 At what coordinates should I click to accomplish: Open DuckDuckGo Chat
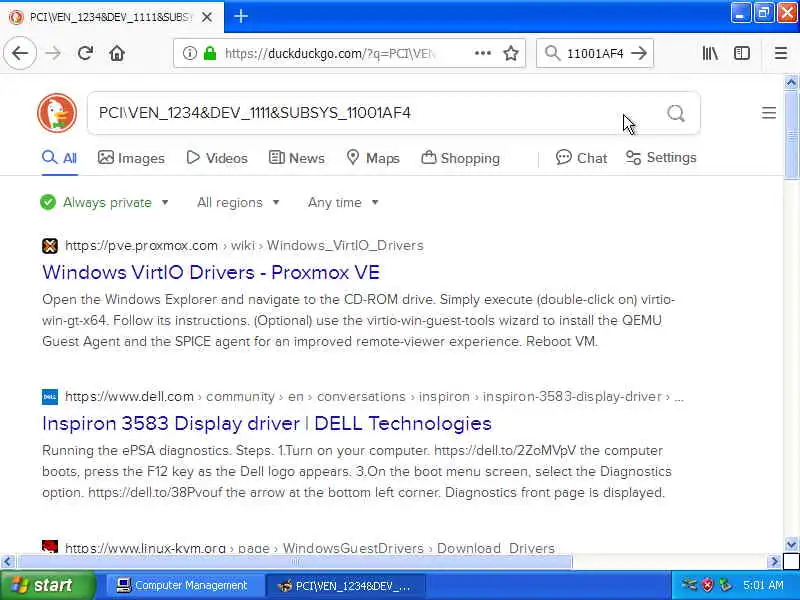click(x=581, y=158)
